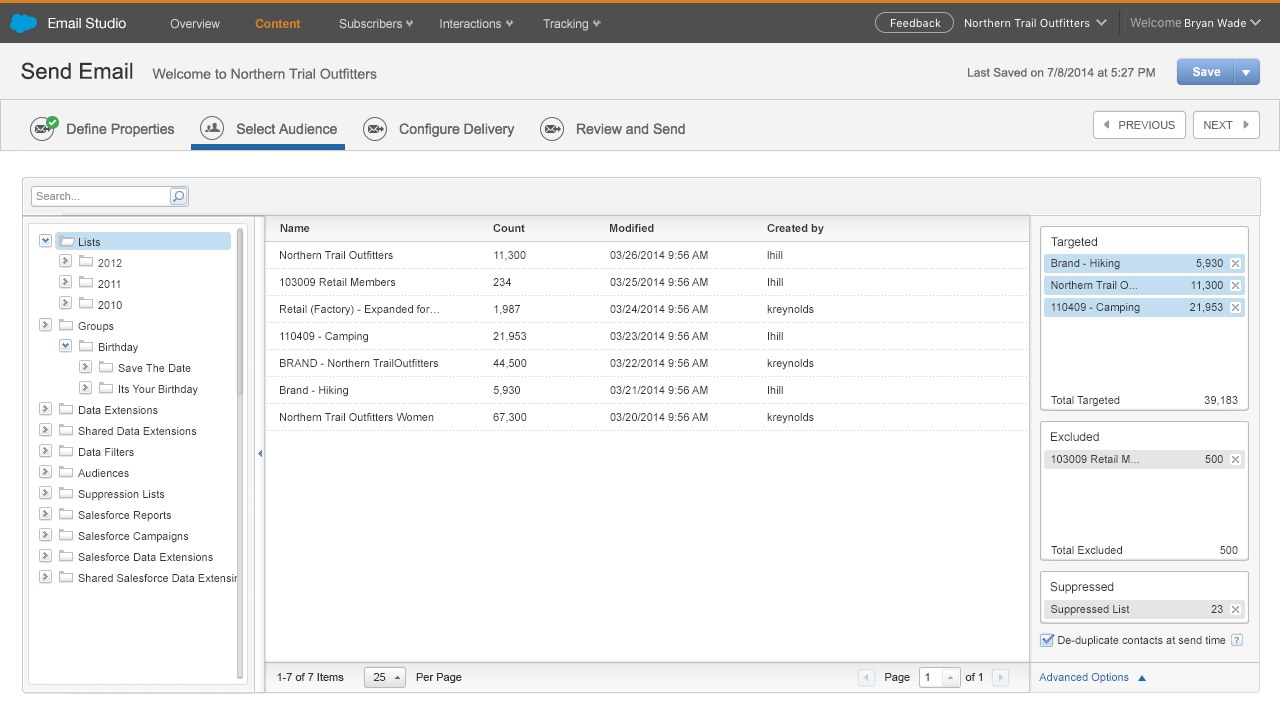Expand the 2012 folder in Lists

point(65,262)
